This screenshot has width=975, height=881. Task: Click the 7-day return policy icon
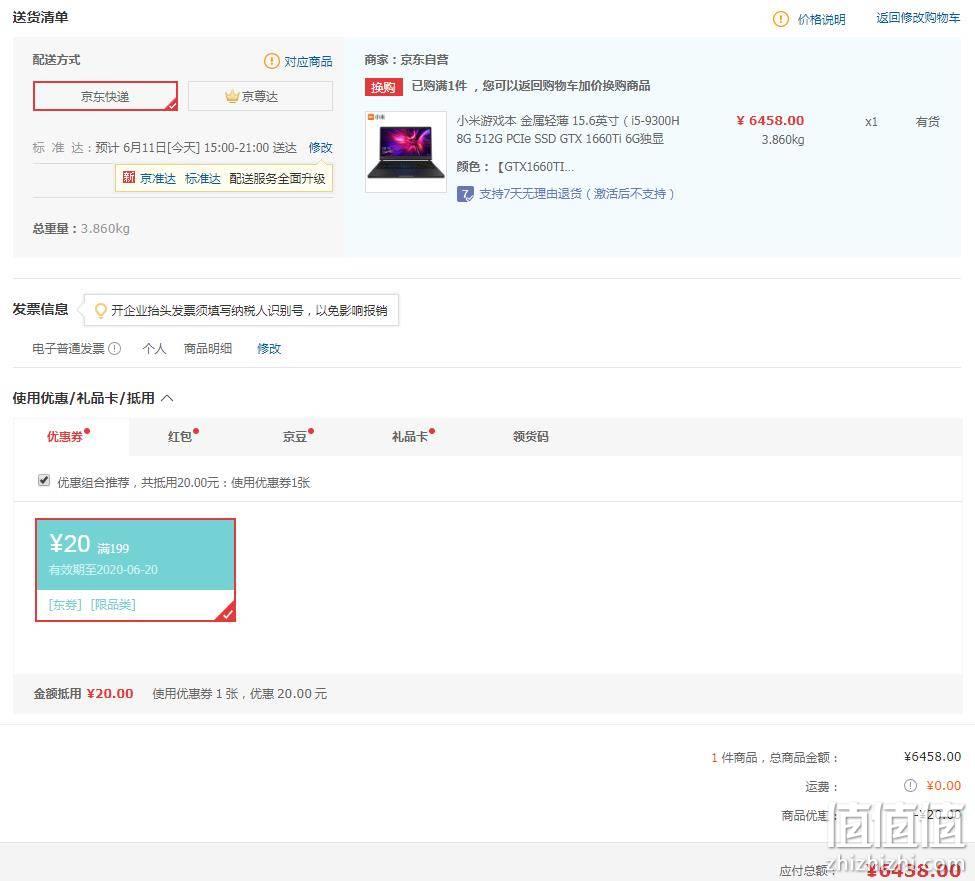tap(465, 194)
